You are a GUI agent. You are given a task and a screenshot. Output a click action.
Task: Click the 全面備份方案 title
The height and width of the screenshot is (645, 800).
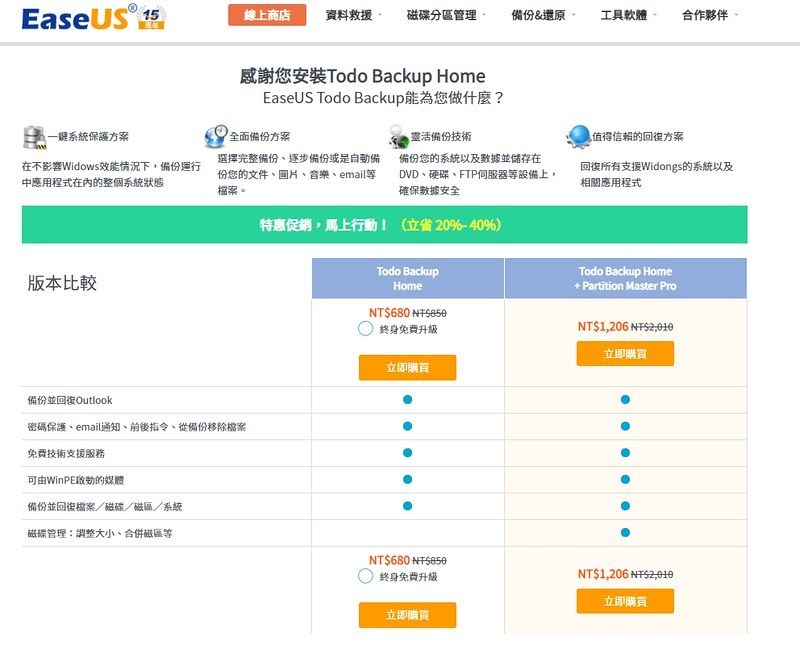click(x=259, y=136)
